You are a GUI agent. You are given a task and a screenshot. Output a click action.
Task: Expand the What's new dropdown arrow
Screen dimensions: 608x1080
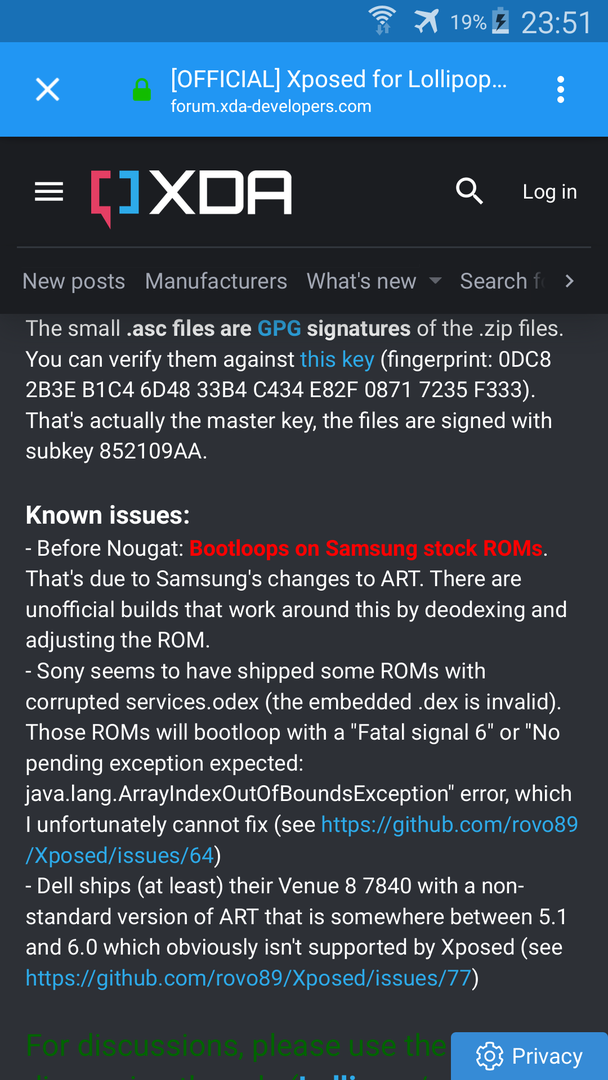434,281
